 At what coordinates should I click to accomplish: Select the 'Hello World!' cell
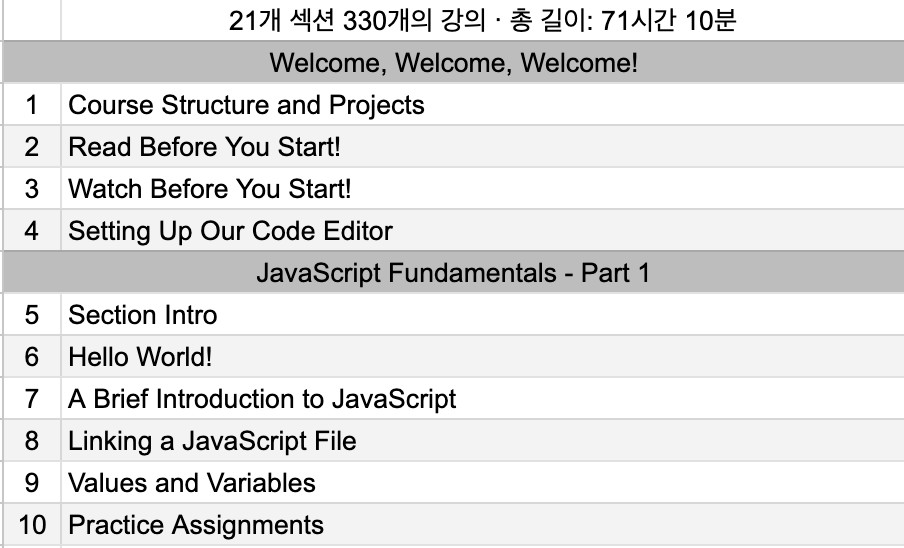pos(482,357)
